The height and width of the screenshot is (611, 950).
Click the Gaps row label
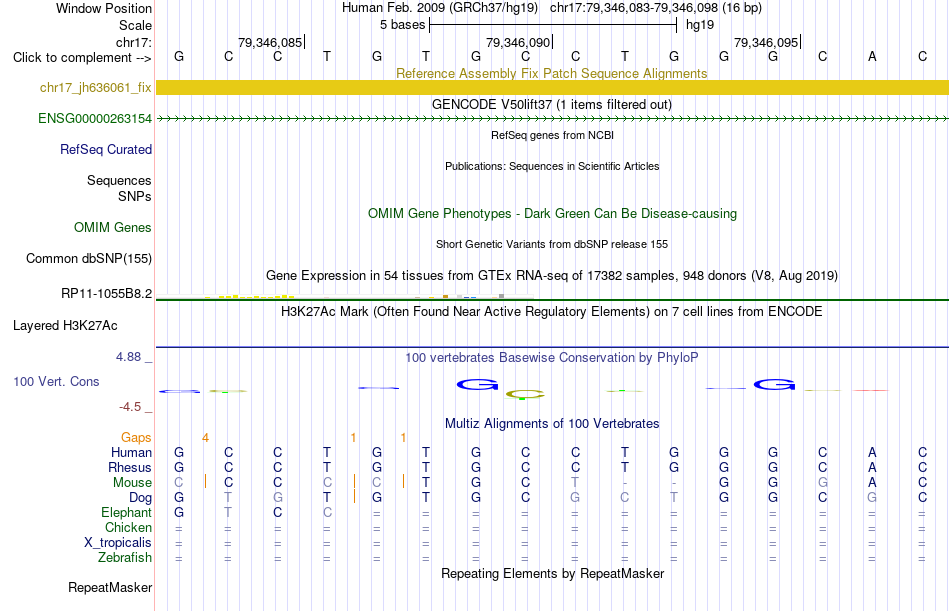pos(136,438)
